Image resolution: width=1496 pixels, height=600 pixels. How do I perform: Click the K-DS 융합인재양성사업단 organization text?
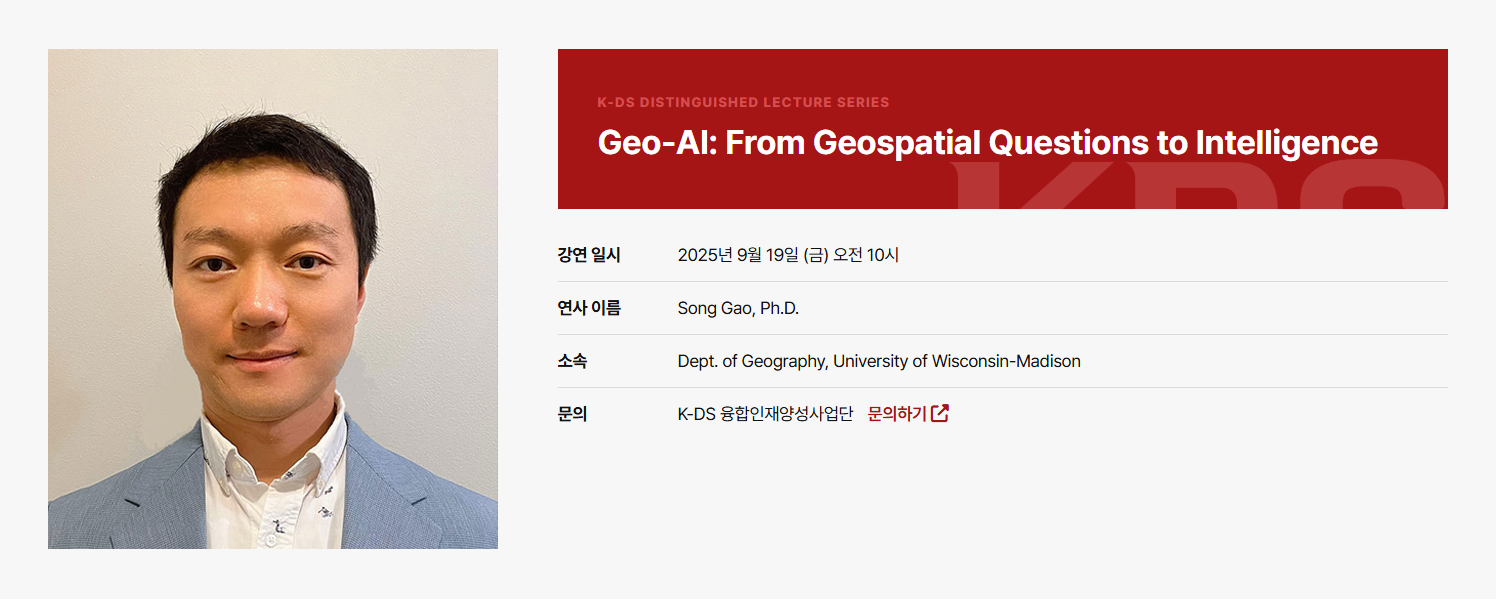coord(765,414)
